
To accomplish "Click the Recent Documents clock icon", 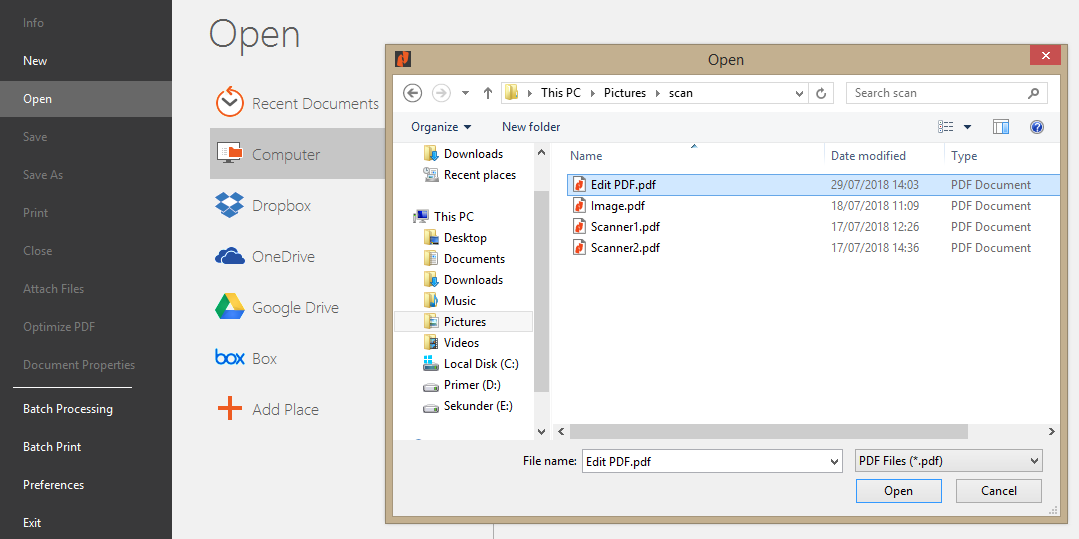I will point(229,103).
